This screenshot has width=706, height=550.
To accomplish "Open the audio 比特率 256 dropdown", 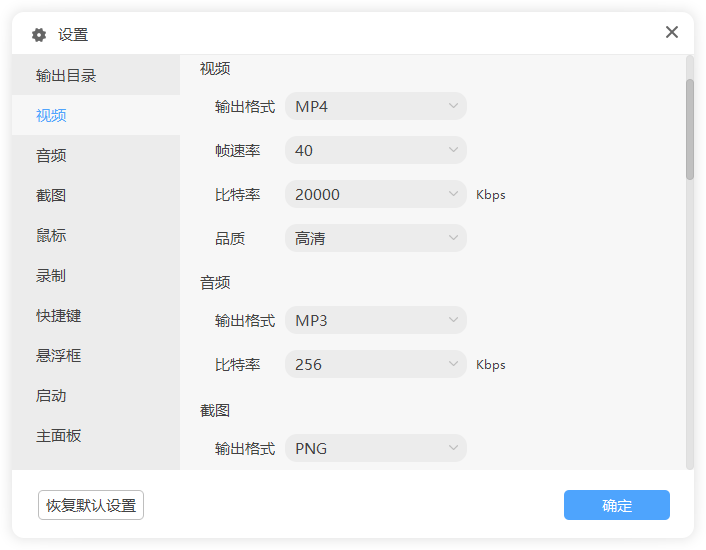I will (x=375, y=364).
